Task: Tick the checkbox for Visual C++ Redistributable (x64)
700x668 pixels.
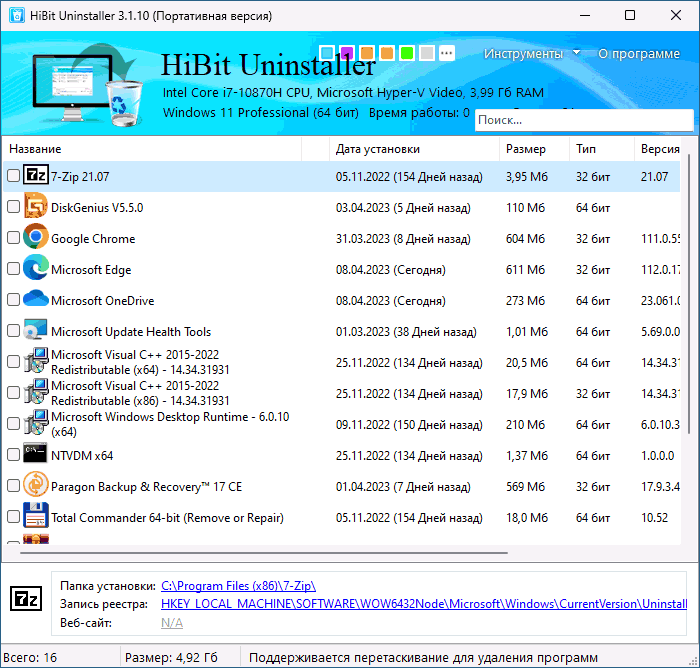Action: pos(13,361)
